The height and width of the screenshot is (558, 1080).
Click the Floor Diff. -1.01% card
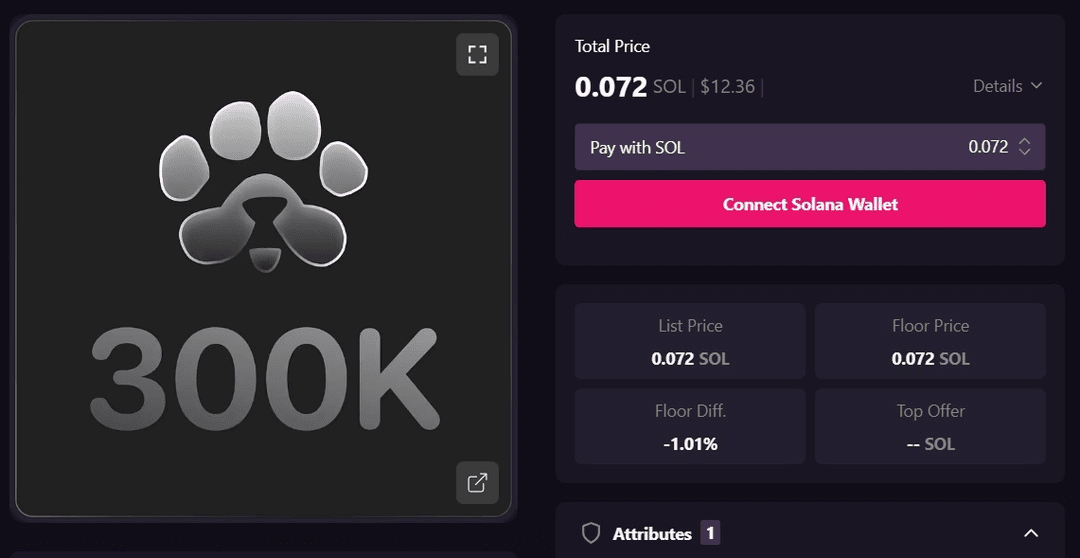coord(690,426)
